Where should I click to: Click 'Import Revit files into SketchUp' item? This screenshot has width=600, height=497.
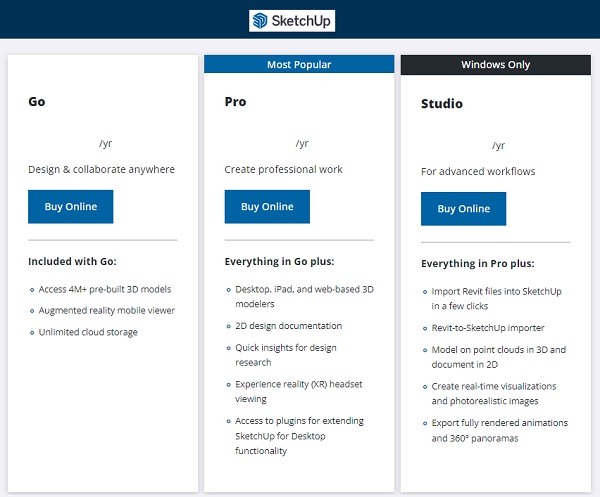496,298
